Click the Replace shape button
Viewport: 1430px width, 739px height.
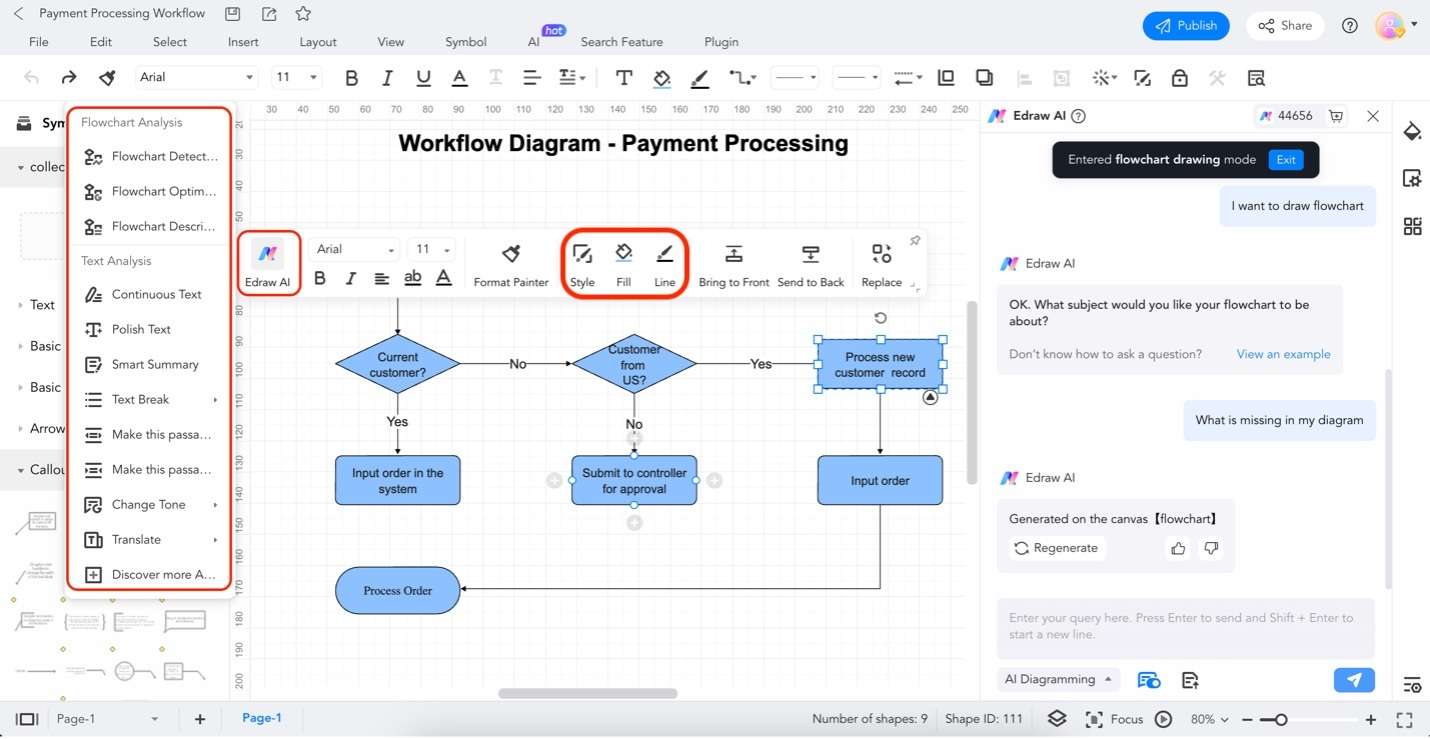pyautogui.click(x=881, y=265)
